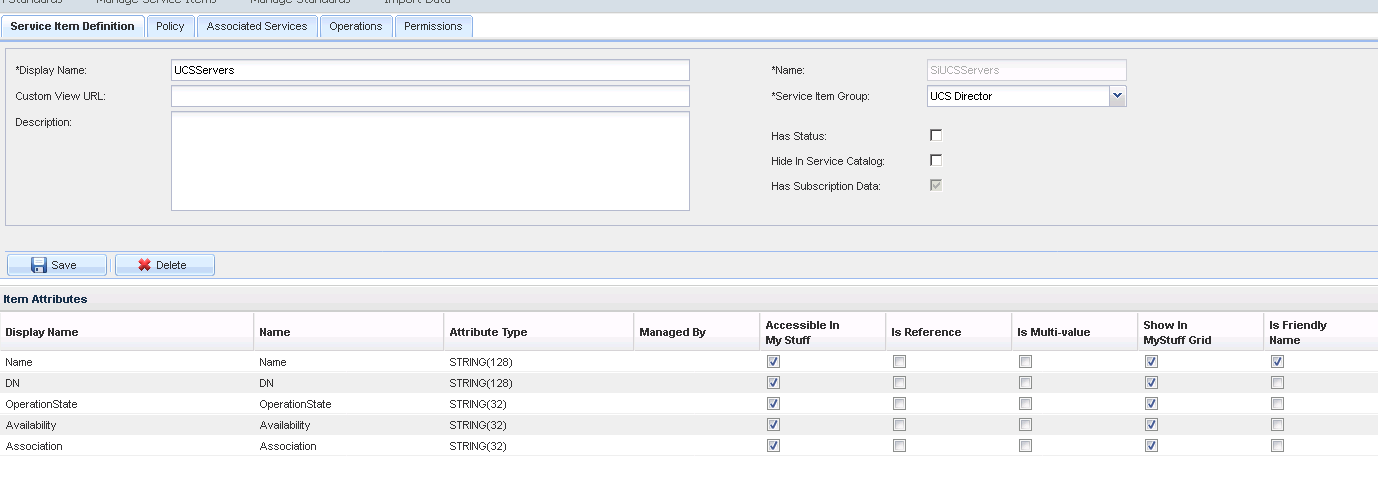The image size is (1378, 496).
Task: Click the Custom View URL field
Action: pos(430,96)
